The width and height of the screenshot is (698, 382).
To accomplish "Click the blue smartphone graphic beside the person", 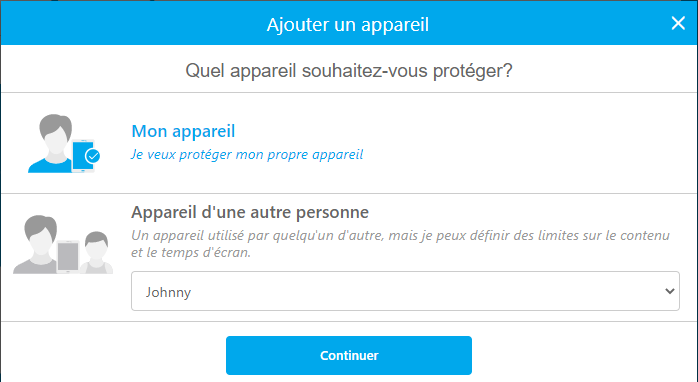I will tap(83, 156).
